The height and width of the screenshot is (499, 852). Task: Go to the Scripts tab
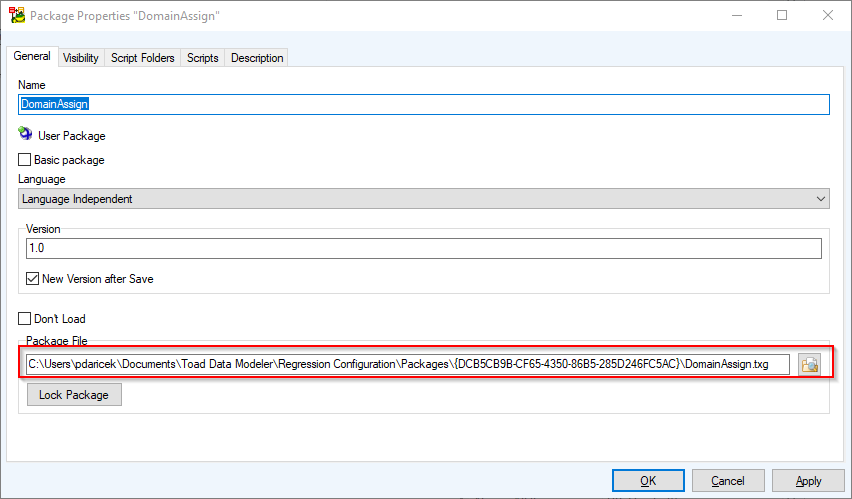203,58
